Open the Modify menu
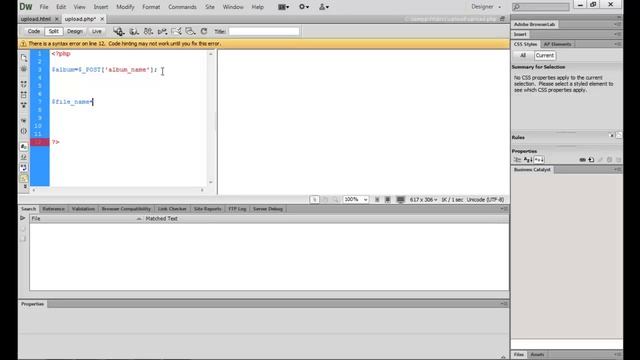Screen dimensions: 640x360 click(125, 7)
